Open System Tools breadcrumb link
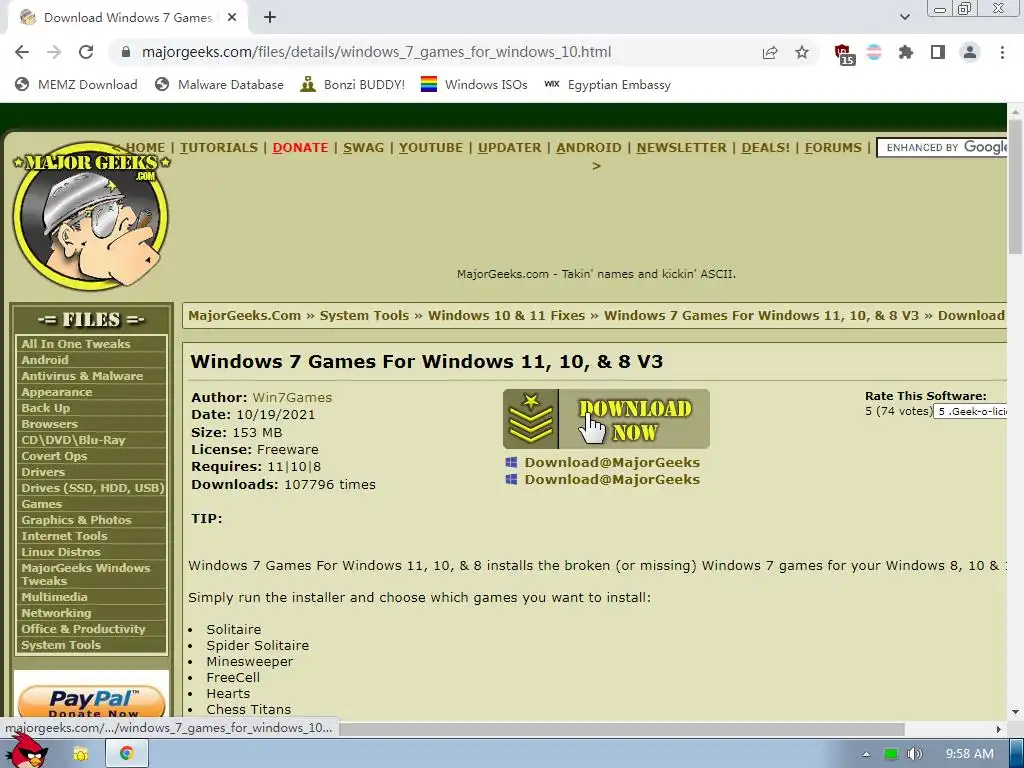This screenshot has width=1024, height=768. [364, 315]
